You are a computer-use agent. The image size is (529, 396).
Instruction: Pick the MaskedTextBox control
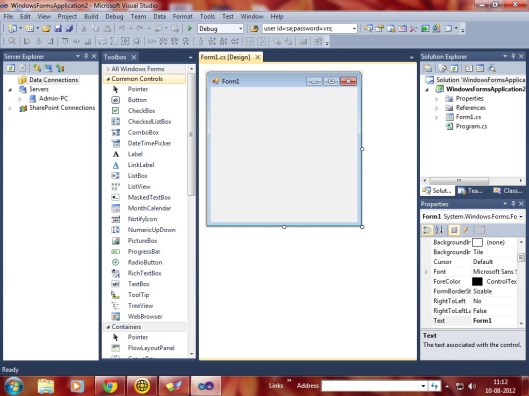pyautogui.click(x=149, y=197)
